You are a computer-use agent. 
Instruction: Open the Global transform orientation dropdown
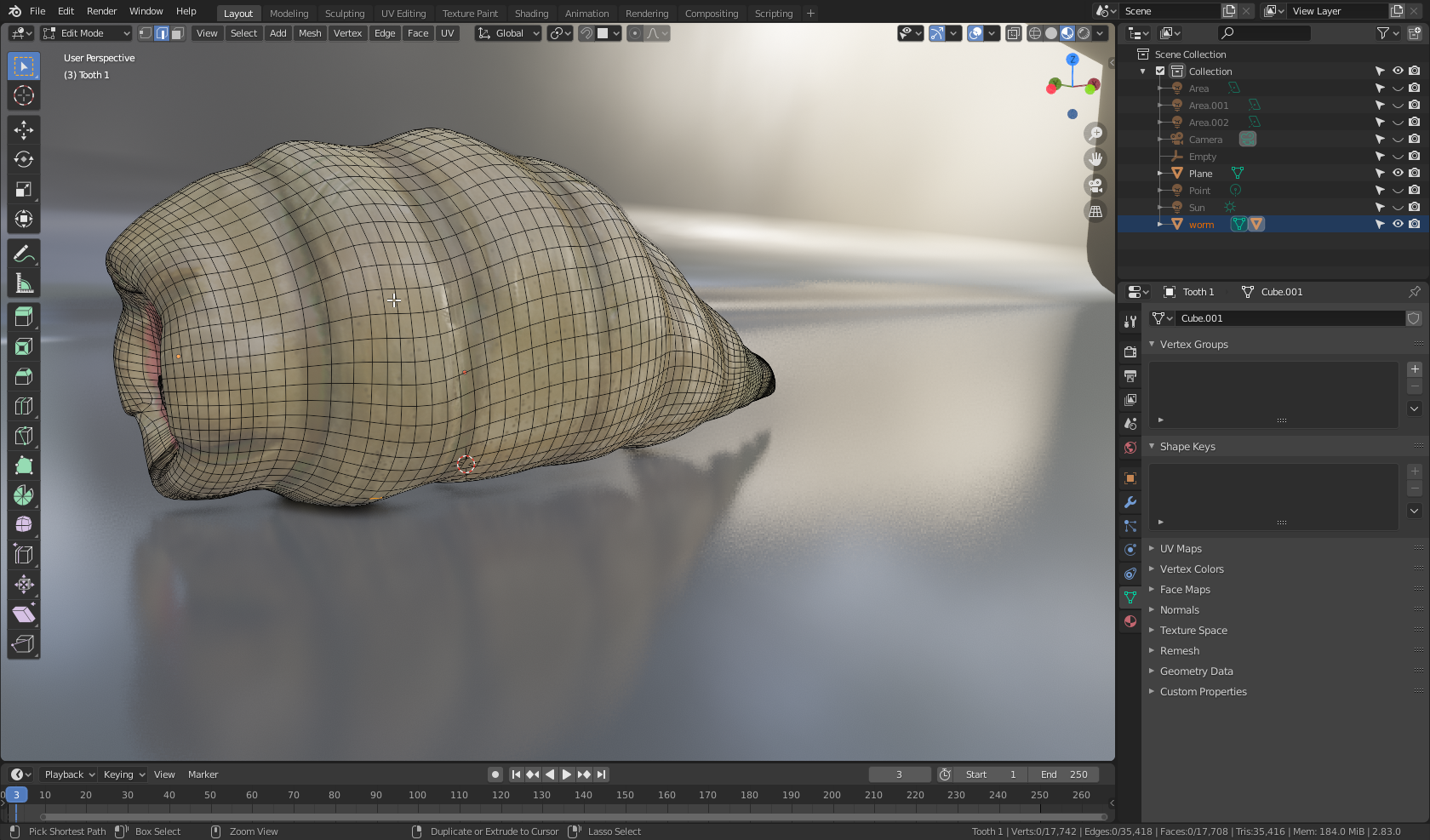point(509,33)
